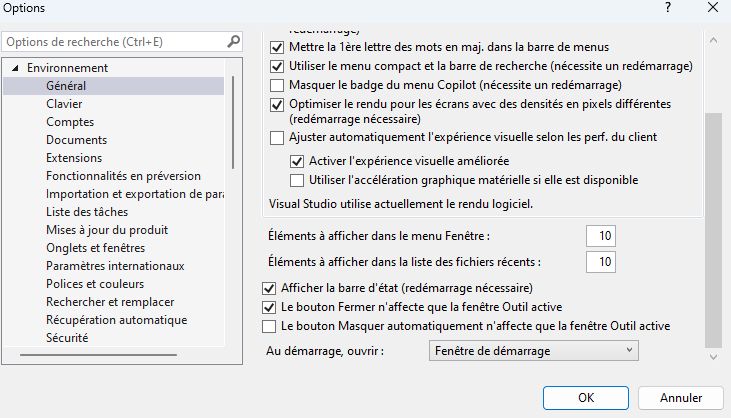Click the search magnifier icon
Screen dimensions: 731x418
pyautogui.click(x=233, y=42)
